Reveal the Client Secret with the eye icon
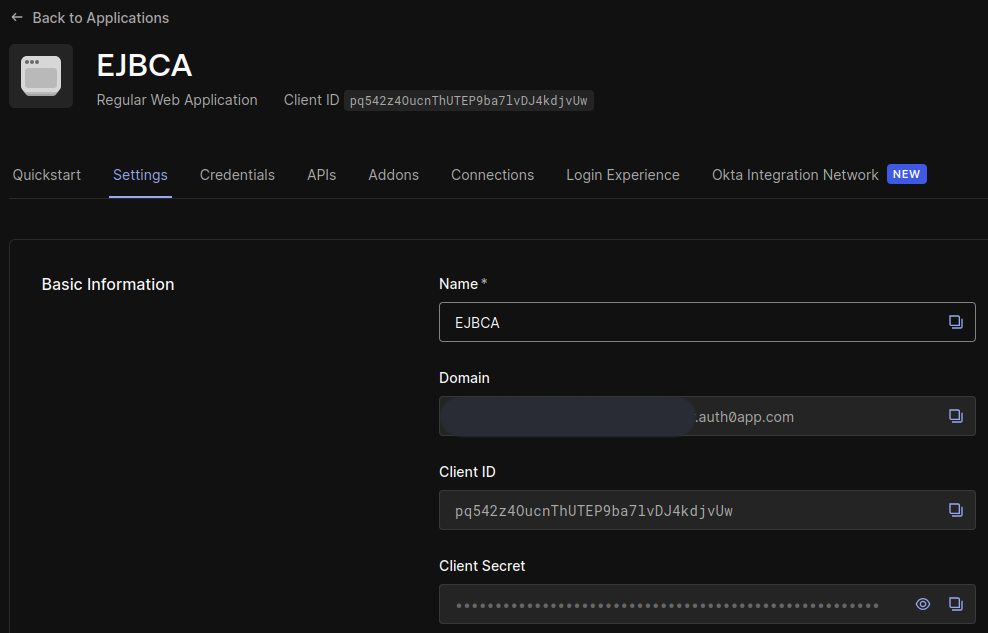988x633 pixels. click(x=922, y=604)
